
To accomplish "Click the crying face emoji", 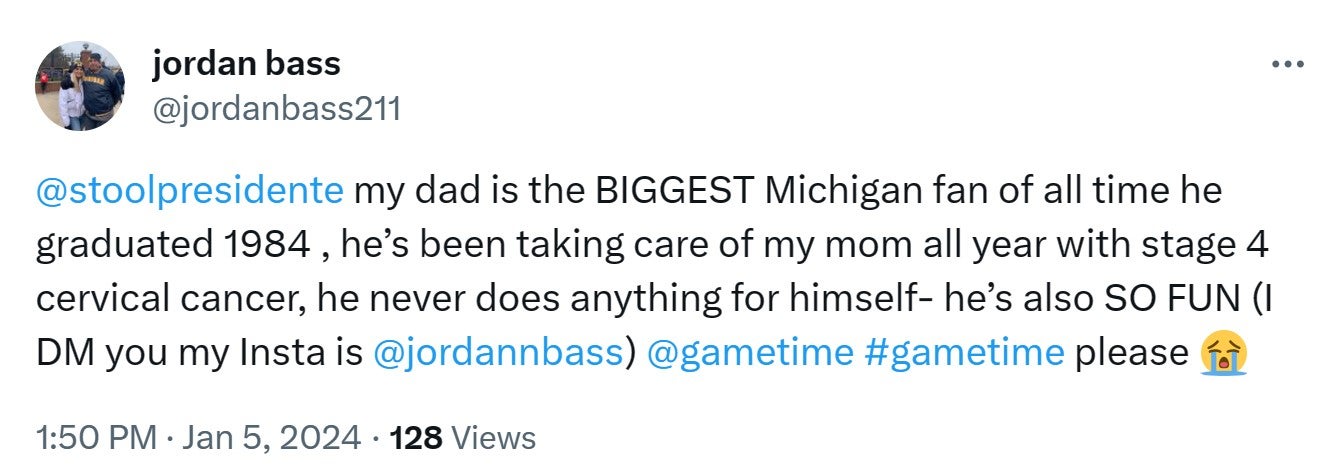I will 1220,353.
